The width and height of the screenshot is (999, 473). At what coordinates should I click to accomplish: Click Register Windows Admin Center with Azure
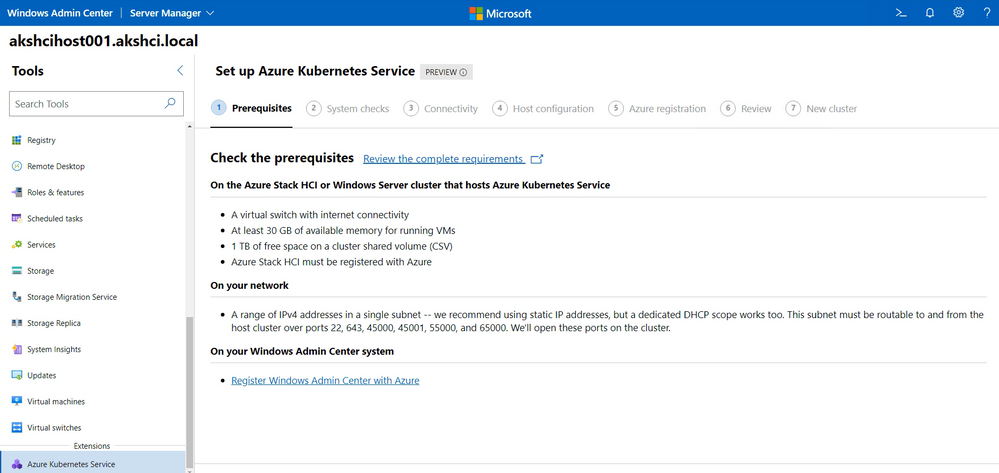pos(325,381)
